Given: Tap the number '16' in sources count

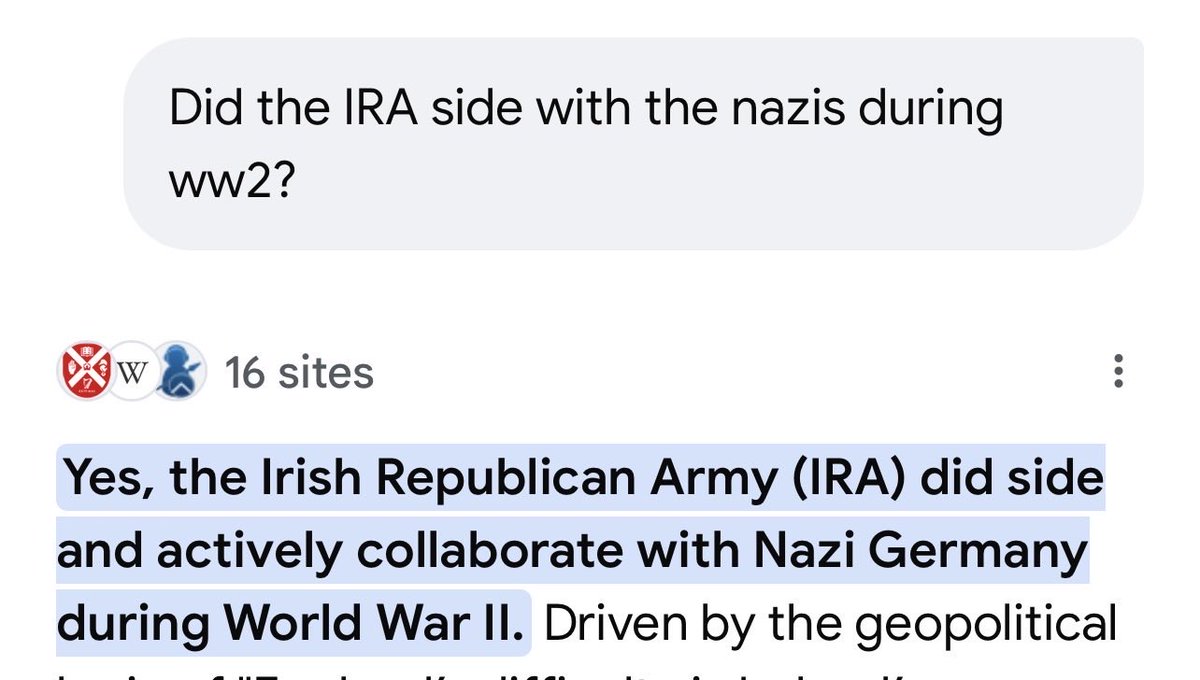Looking at the screenshot, I should point(245,373).
